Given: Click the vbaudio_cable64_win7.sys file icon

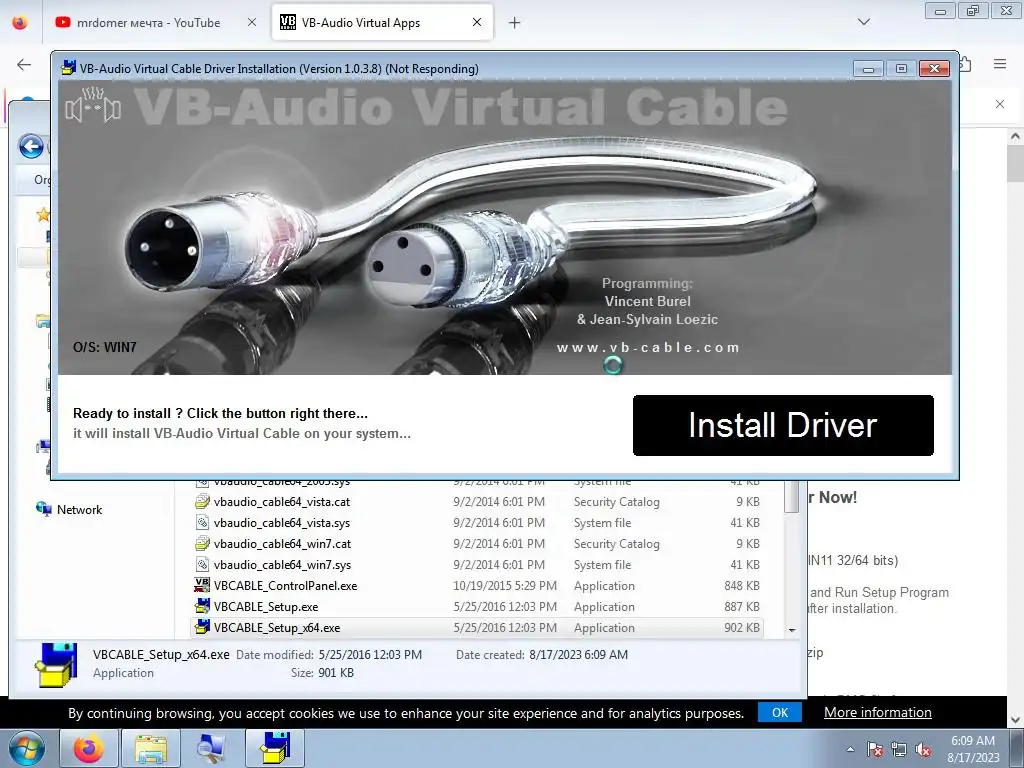Looking at the screenshot, I should pos(202,564).
